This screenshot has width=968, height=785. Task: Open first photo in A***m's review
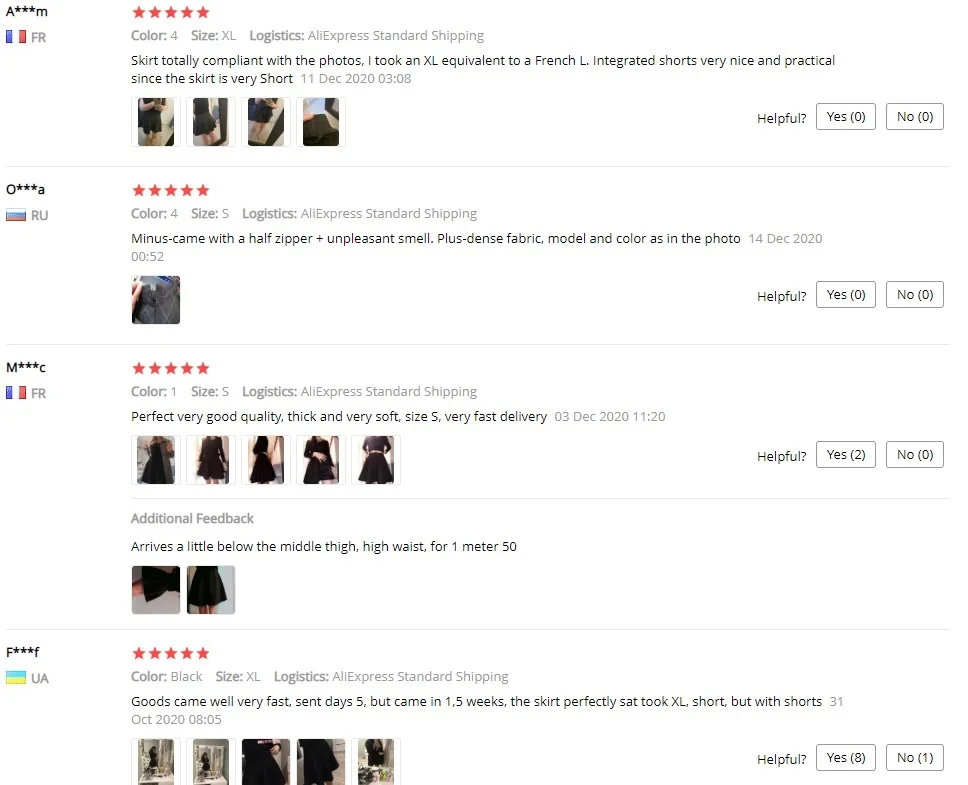tap(156, 122)
